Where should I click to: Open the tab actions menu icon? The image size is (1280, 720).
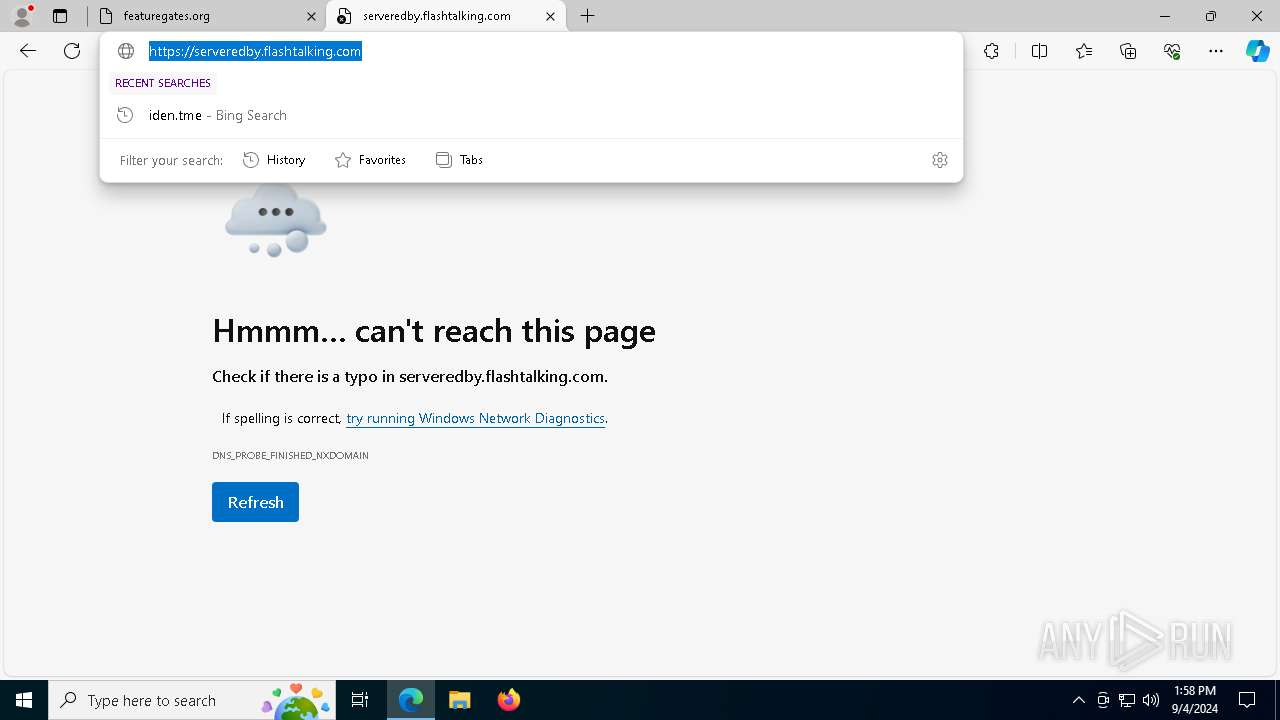[x=60, y=16]
